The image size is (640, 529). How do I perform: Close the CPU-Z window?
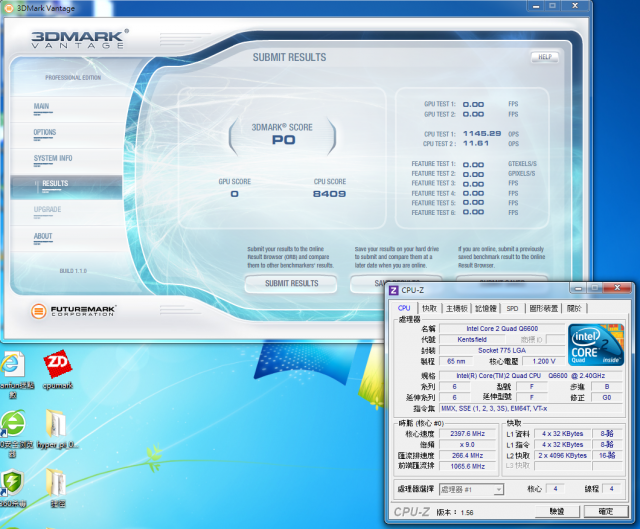pos(617,288)
